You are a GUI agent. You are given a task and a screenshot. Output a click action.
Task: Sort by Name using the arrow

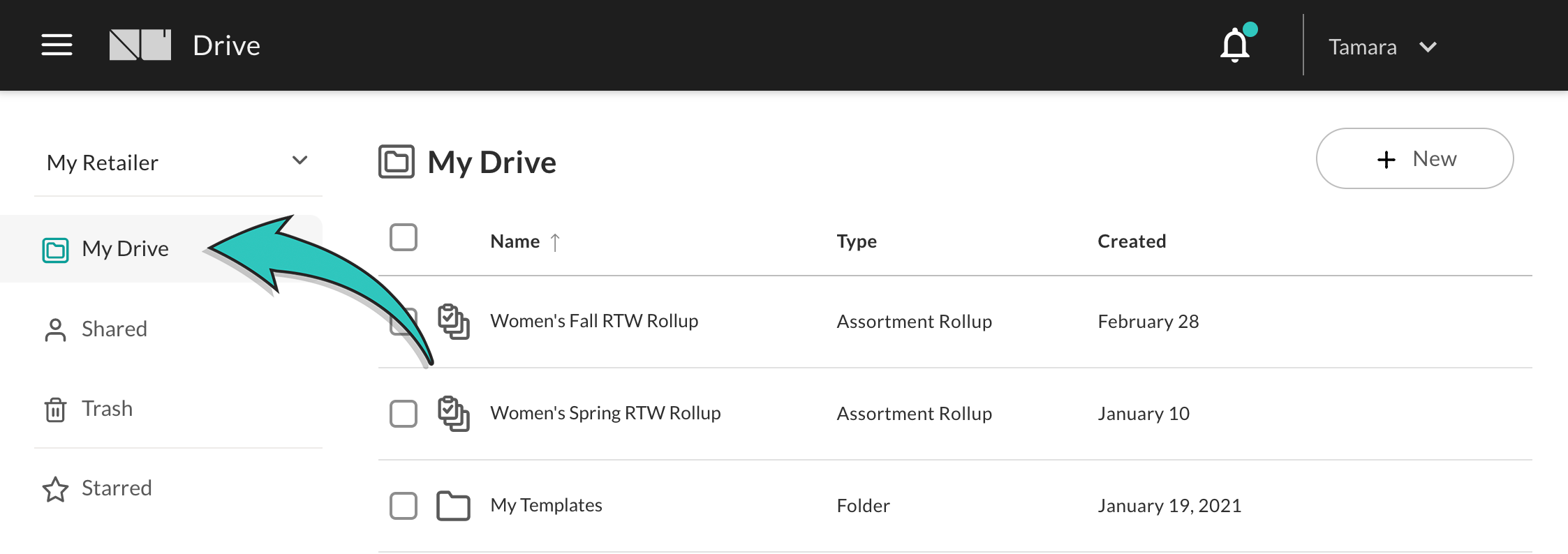[x=555, y=242]
